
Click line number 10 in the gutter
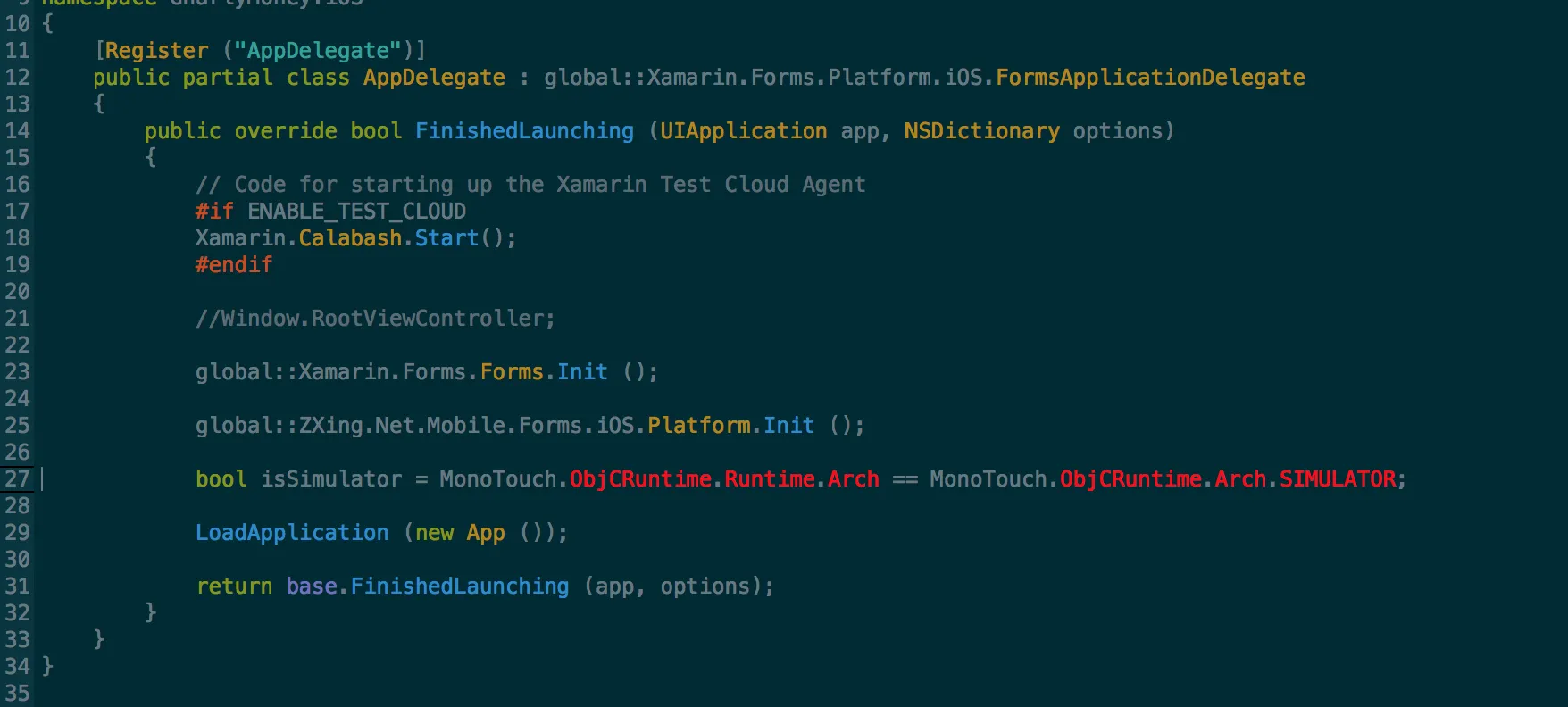pyautogui.click(x=17, y=24)
